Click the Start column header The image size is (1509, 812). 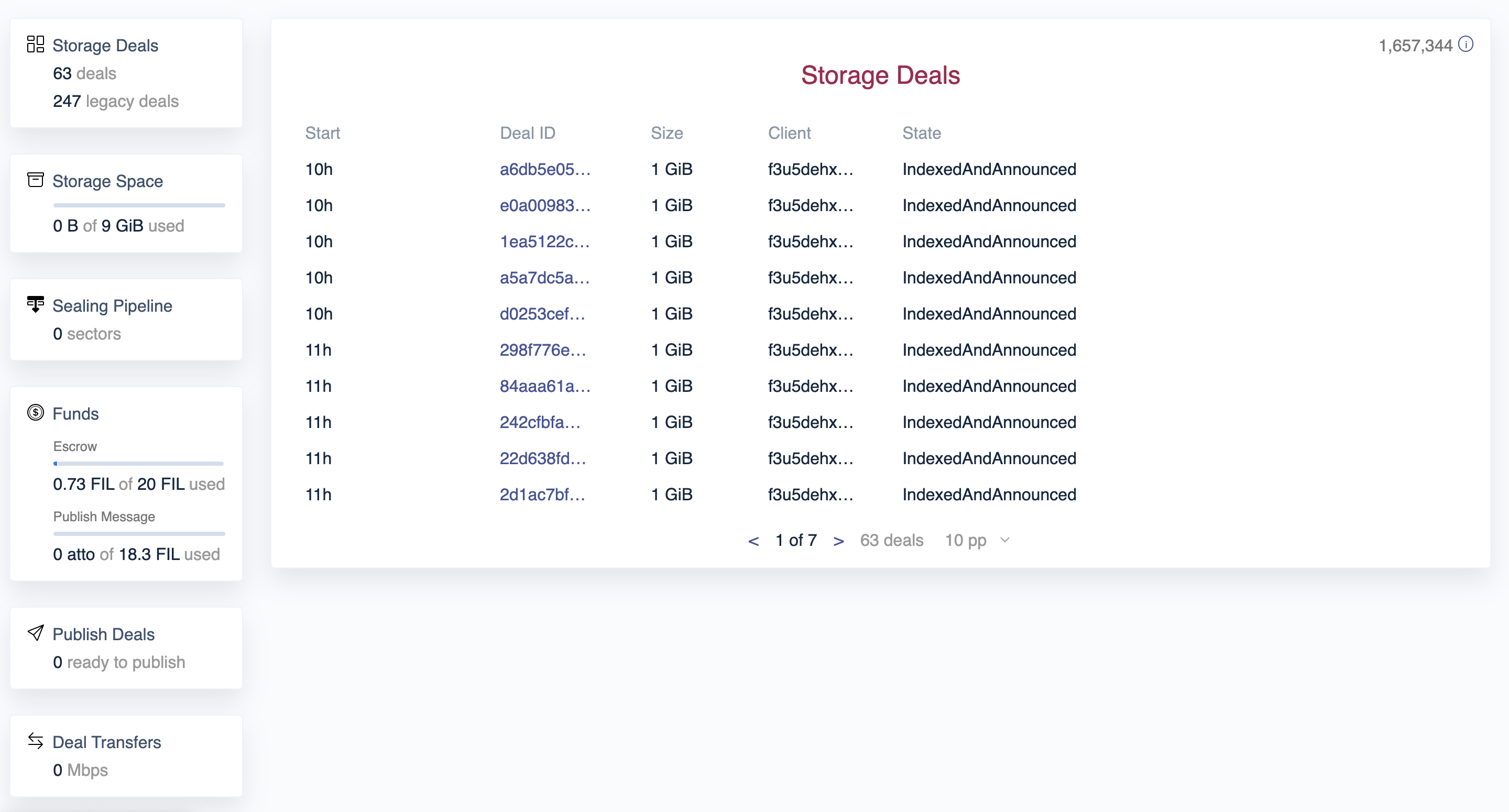[x=322, y=134]
